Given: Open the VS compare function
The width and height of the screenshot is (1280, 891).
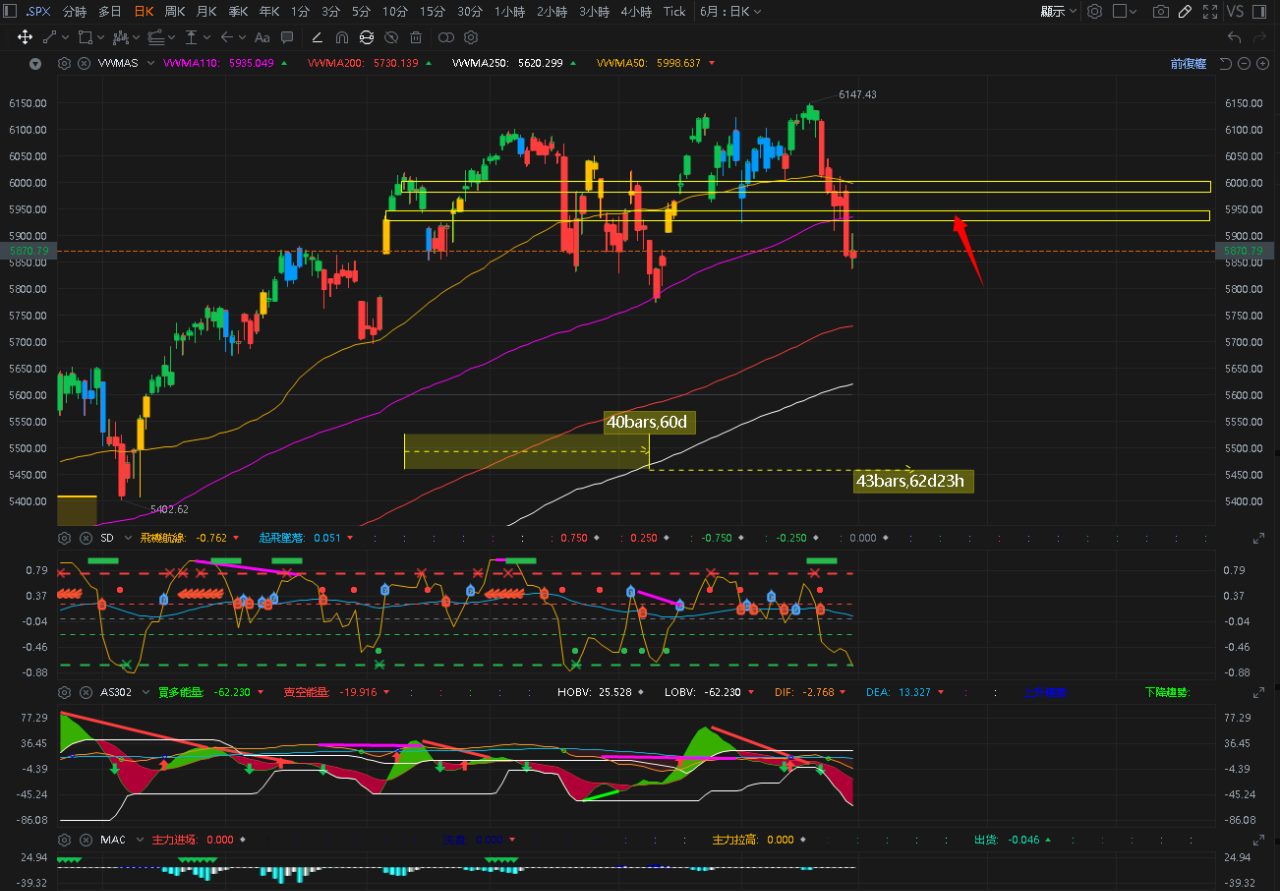Looking at the screenshot, I should pos(1234,11).
